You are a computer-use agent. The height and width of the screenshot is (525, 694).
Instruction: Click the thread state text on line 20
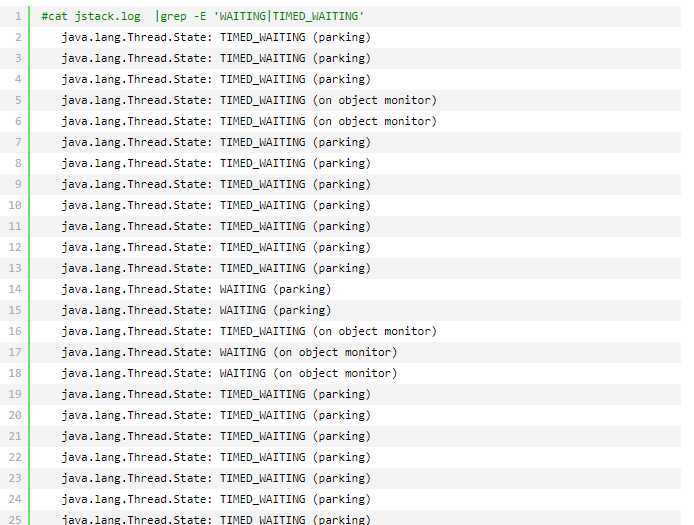[216, 415]
